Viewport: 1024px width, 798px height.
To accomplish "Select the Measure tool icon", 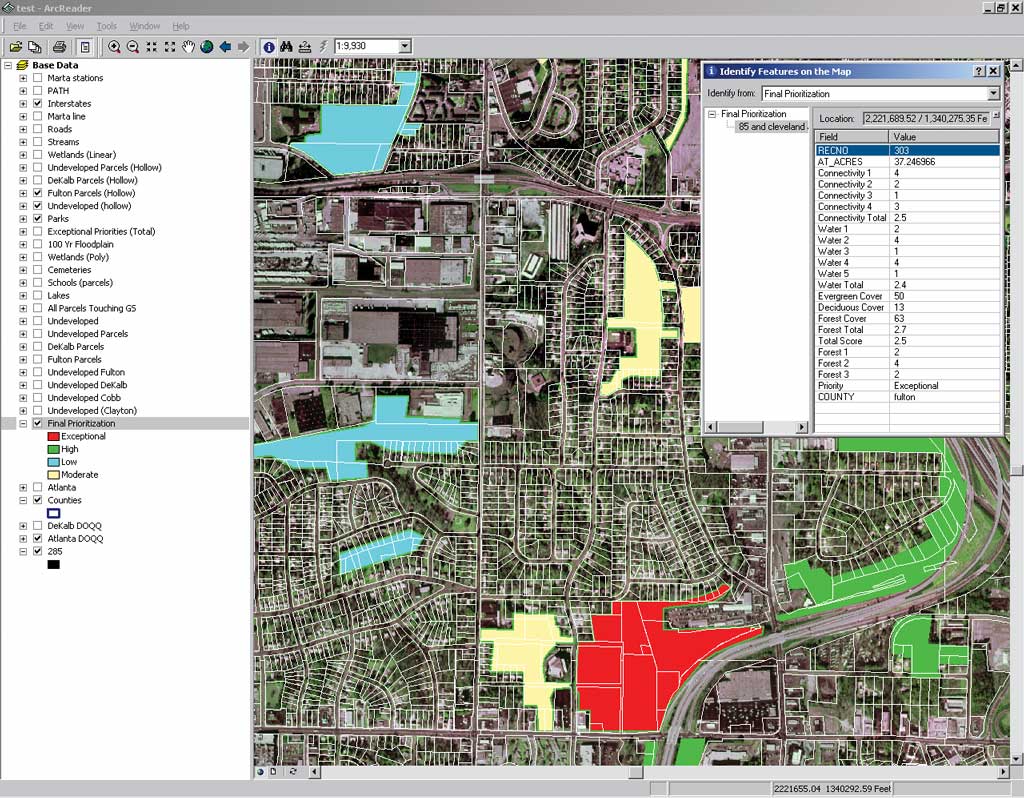I will click(305, 46).
